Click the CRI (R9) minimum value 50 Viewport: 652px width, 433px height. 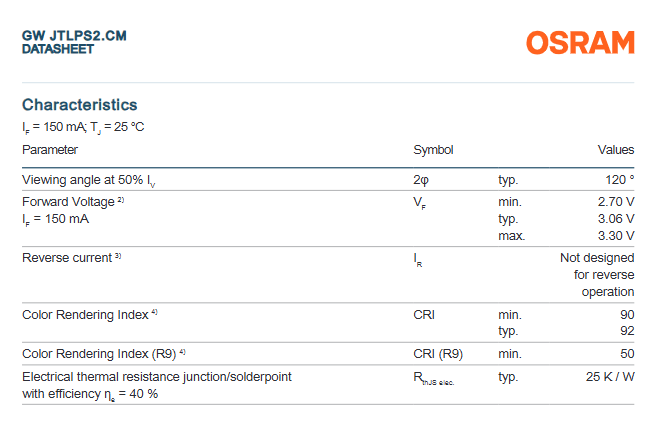pos(626,354)
